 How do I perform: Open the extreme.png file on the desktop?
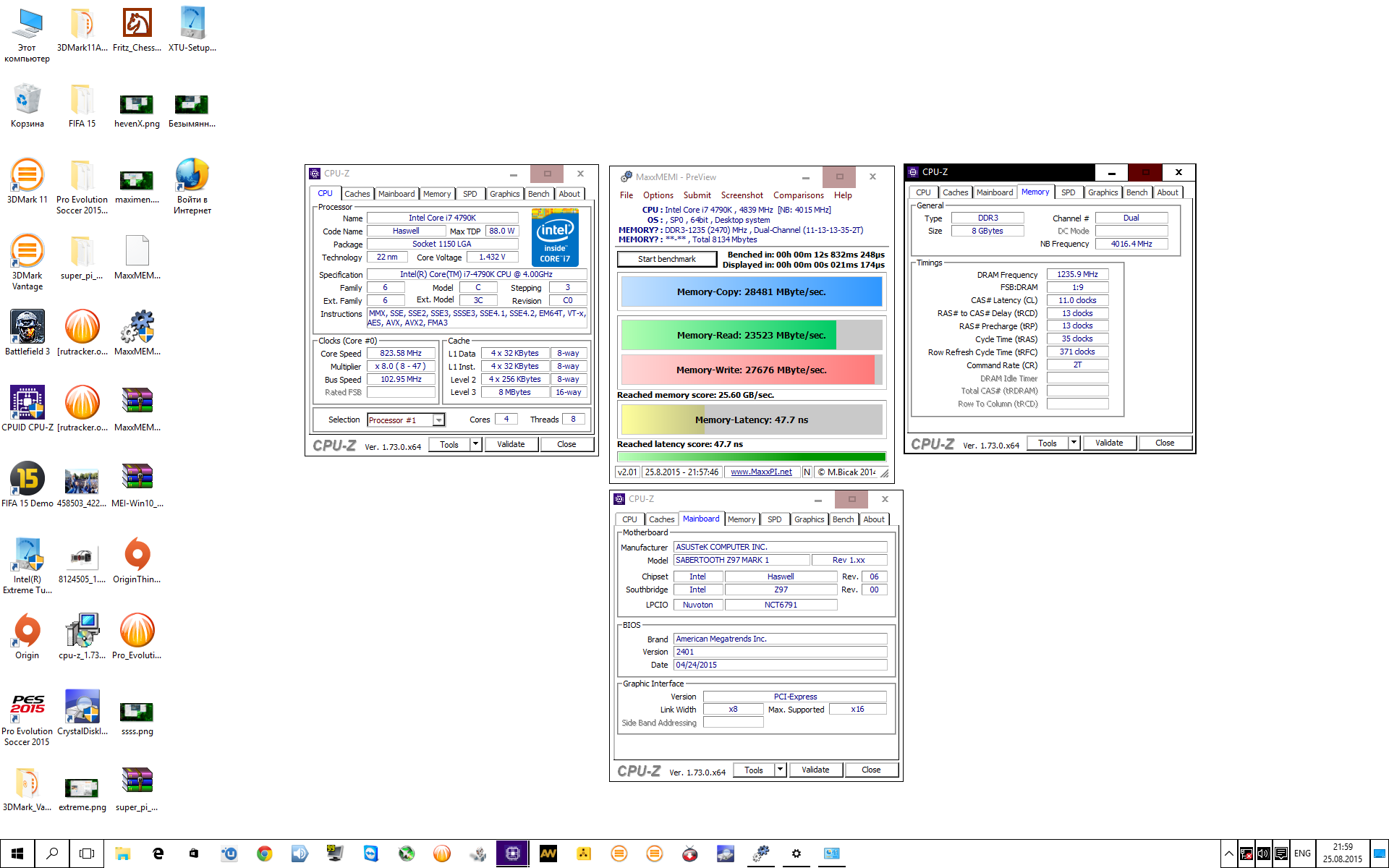[82, 794]
